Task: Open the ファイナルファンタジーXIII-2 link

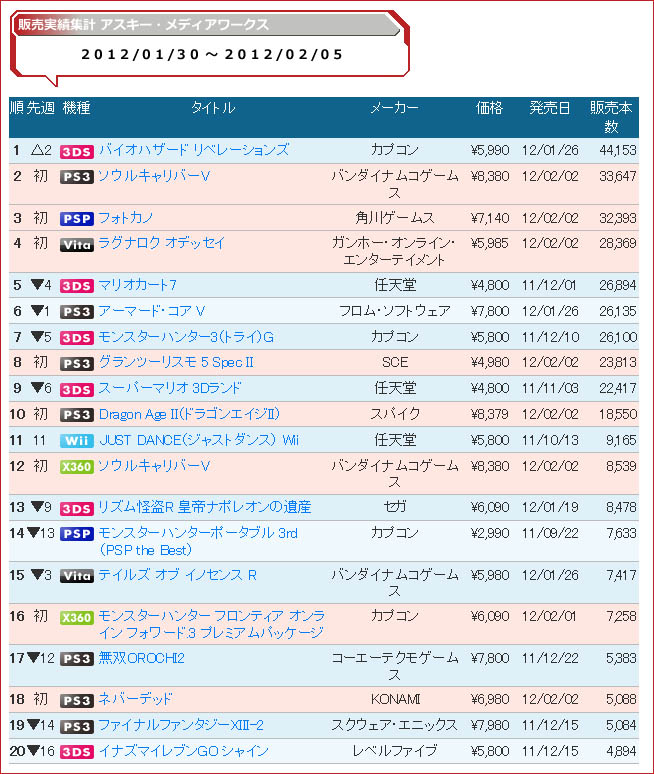Action: point(181,725)
